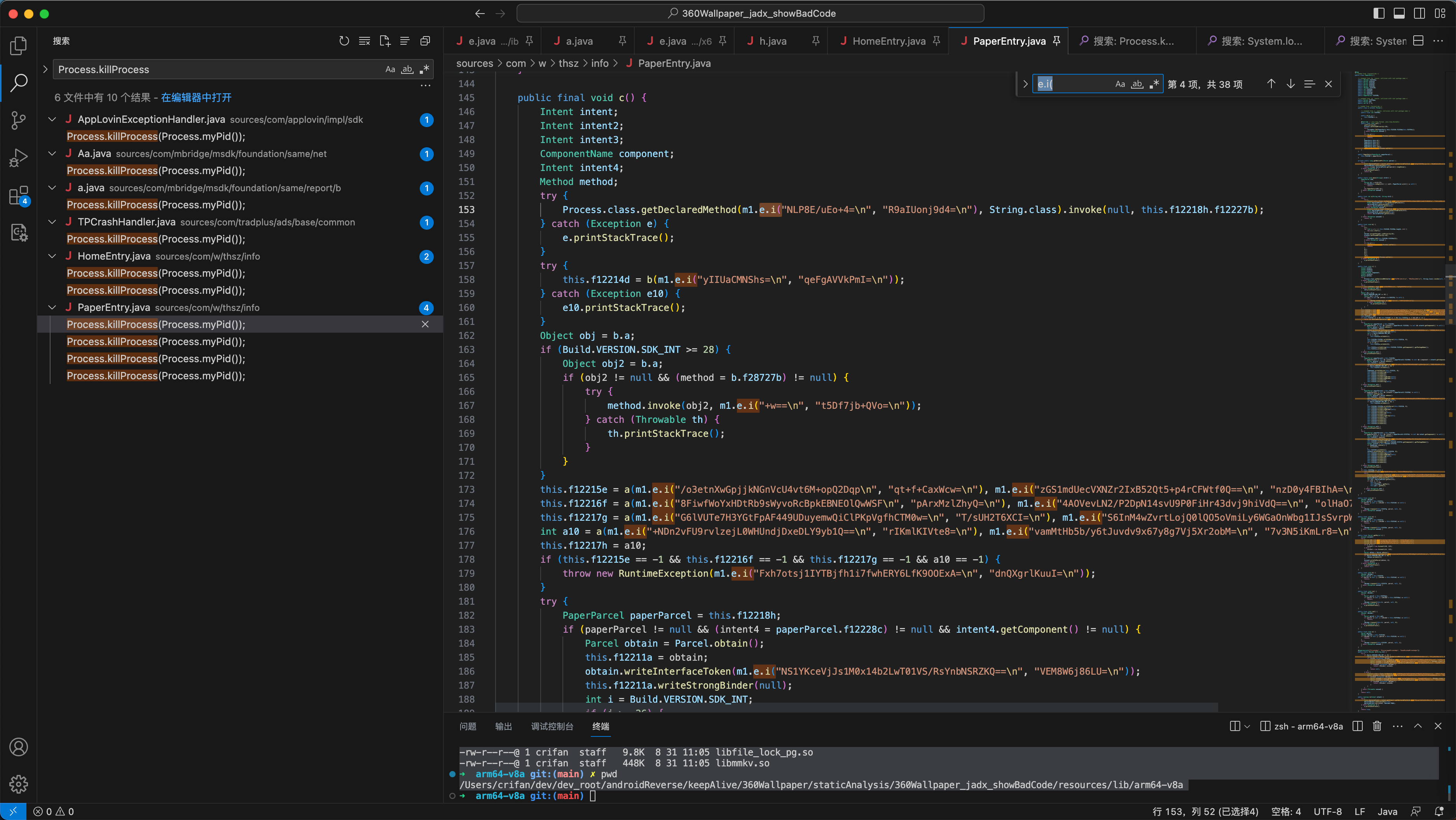Screen dimensions: 1456x820
Task: Split the terminal panel
Action: point(1357,726)
